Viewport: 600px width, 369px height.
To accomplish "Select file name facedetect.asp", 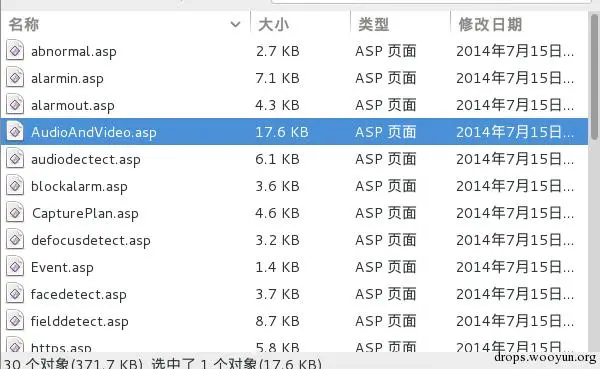I will 79,294.
